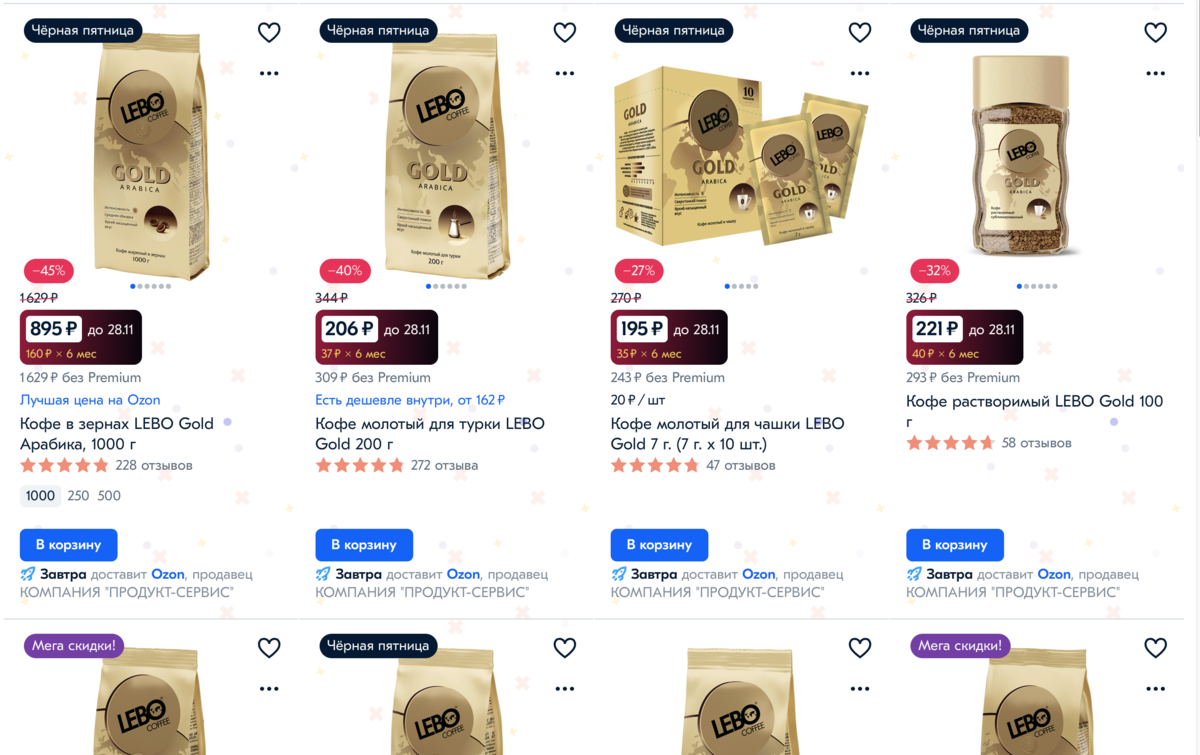Select the 250 weight option
1200x755 pixels.
pyautogui.click(x=78, y=496)
